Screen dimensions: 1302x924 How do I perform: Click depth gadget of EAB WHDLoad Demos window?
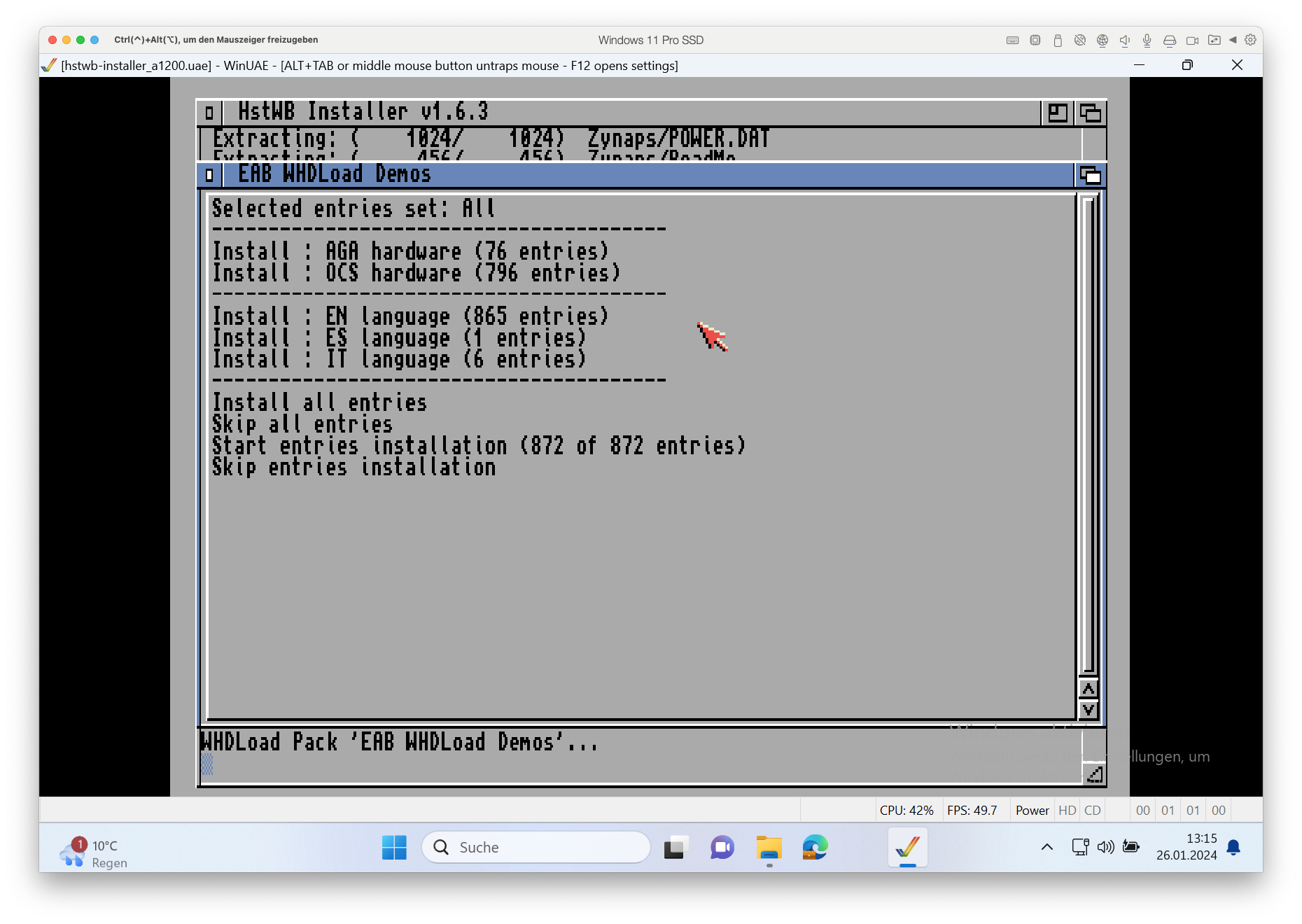pos(1090,175)
